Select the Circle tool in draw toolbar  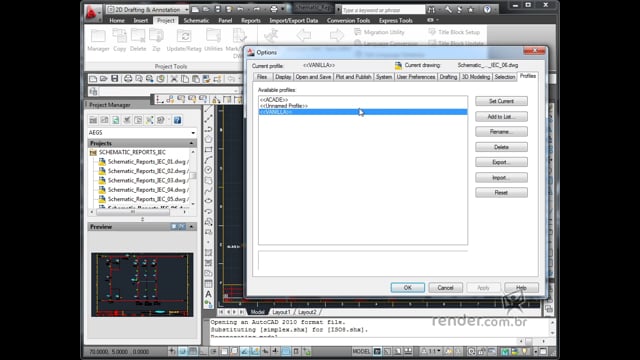tap(209, 170)
